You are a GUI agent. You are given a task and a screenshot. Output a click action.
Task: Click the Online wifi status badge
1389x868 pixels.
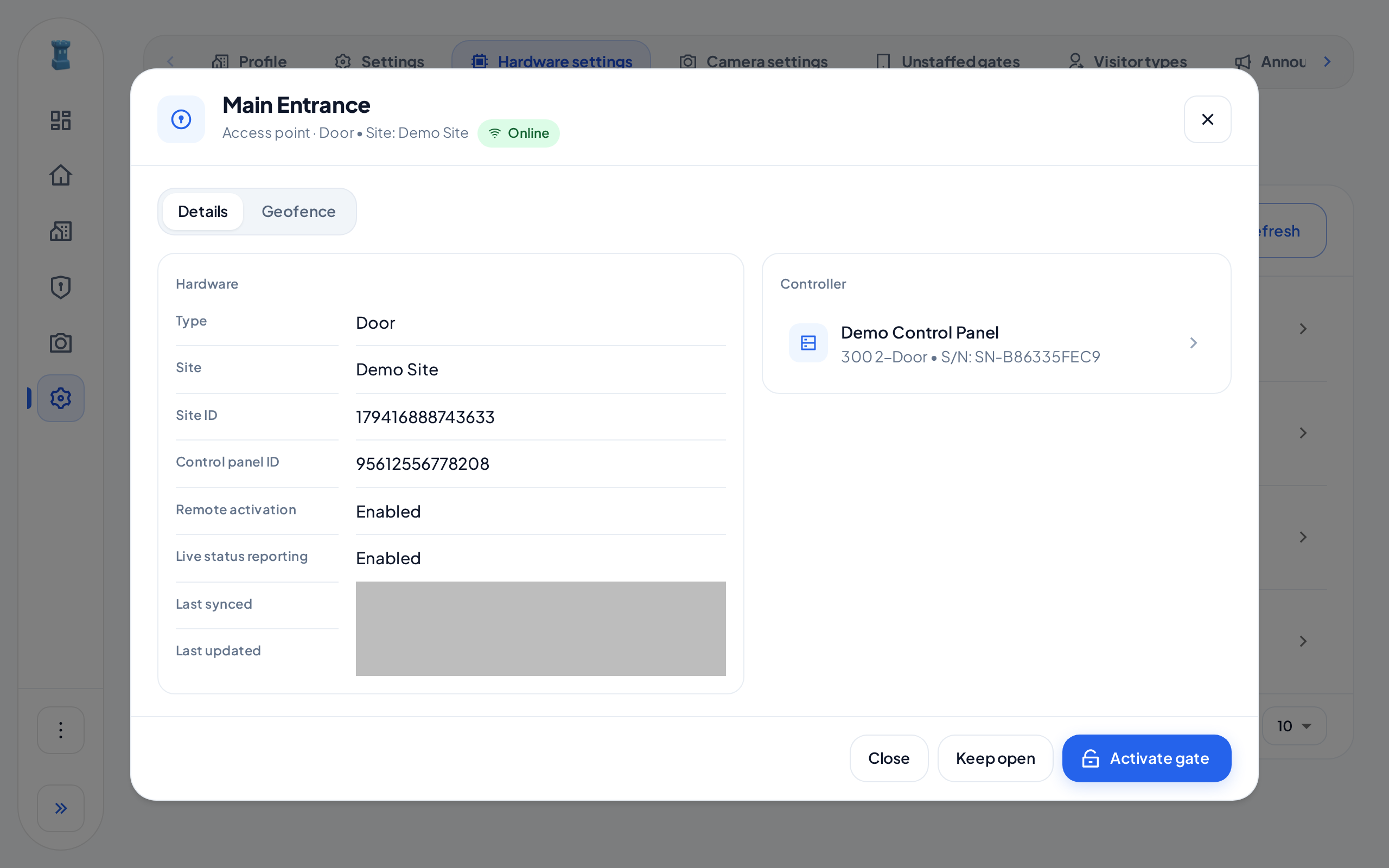[x=518, y=133]
